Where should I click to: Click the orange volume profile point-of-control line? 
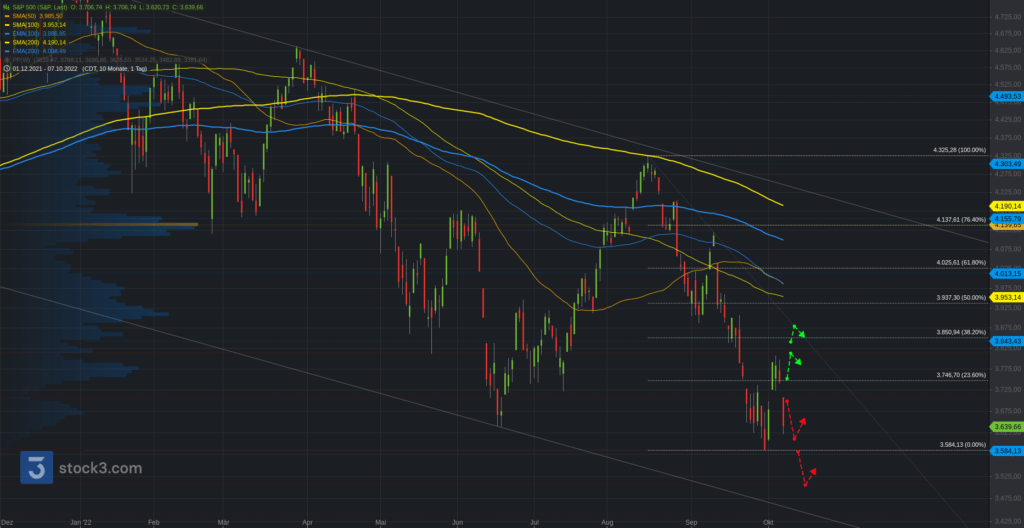pyautogui.click(x=99, y=225)
